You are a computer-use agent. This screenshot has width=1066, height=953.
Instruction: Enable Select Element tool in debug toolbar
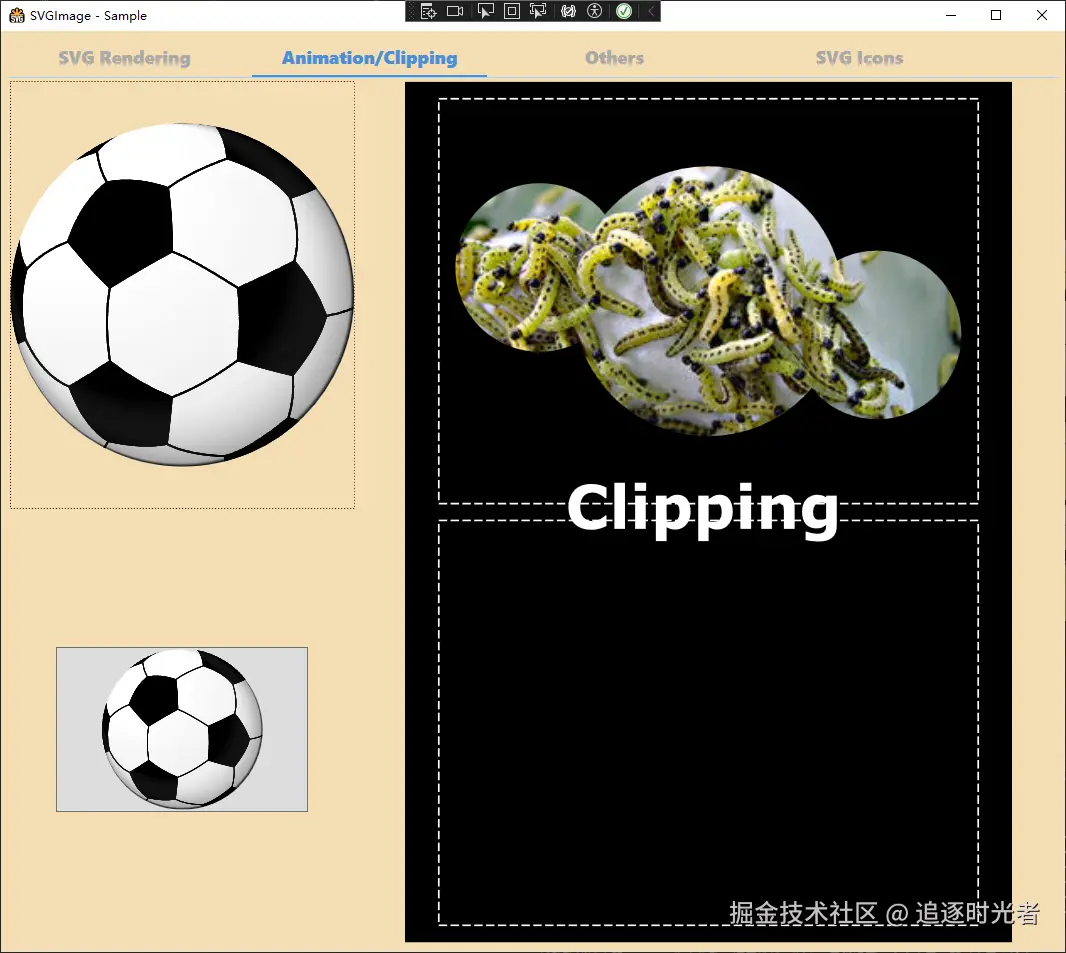point(485,11)
